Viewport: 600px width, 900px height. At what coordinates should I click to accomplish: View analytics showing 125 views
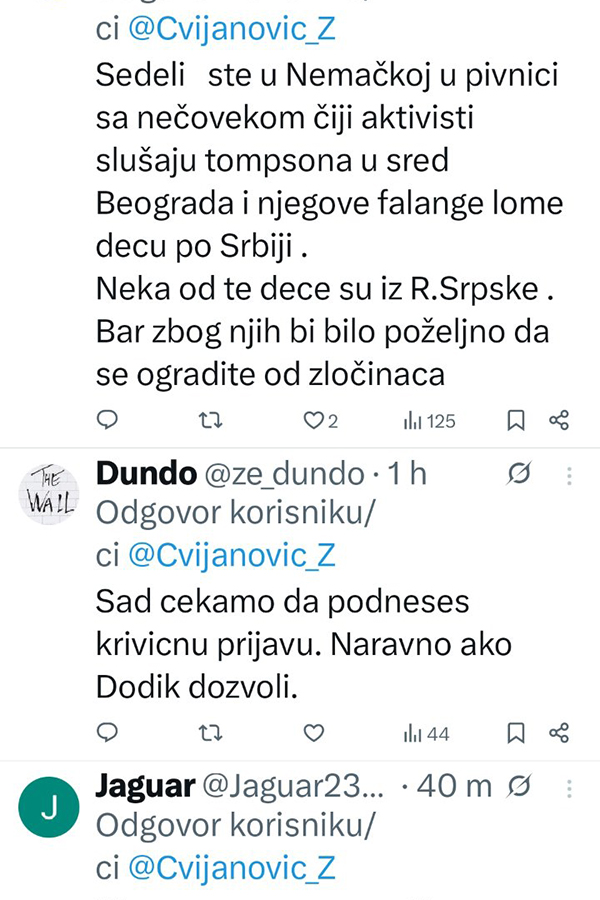point(429,421)
